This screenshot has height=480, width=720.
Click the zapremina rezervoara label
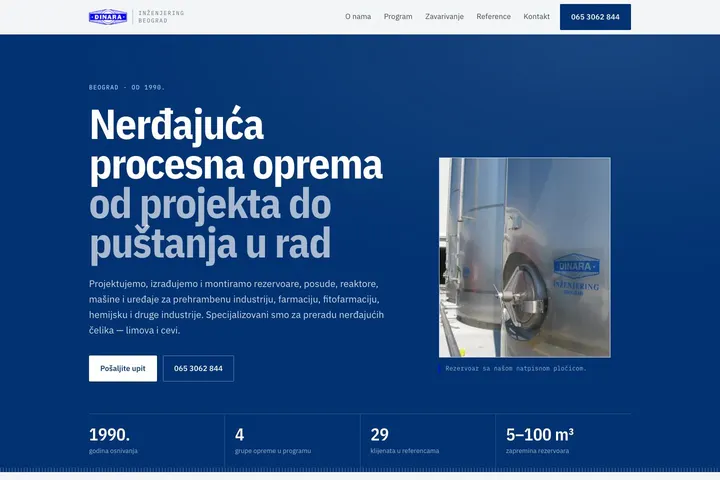tap(537, 451)
